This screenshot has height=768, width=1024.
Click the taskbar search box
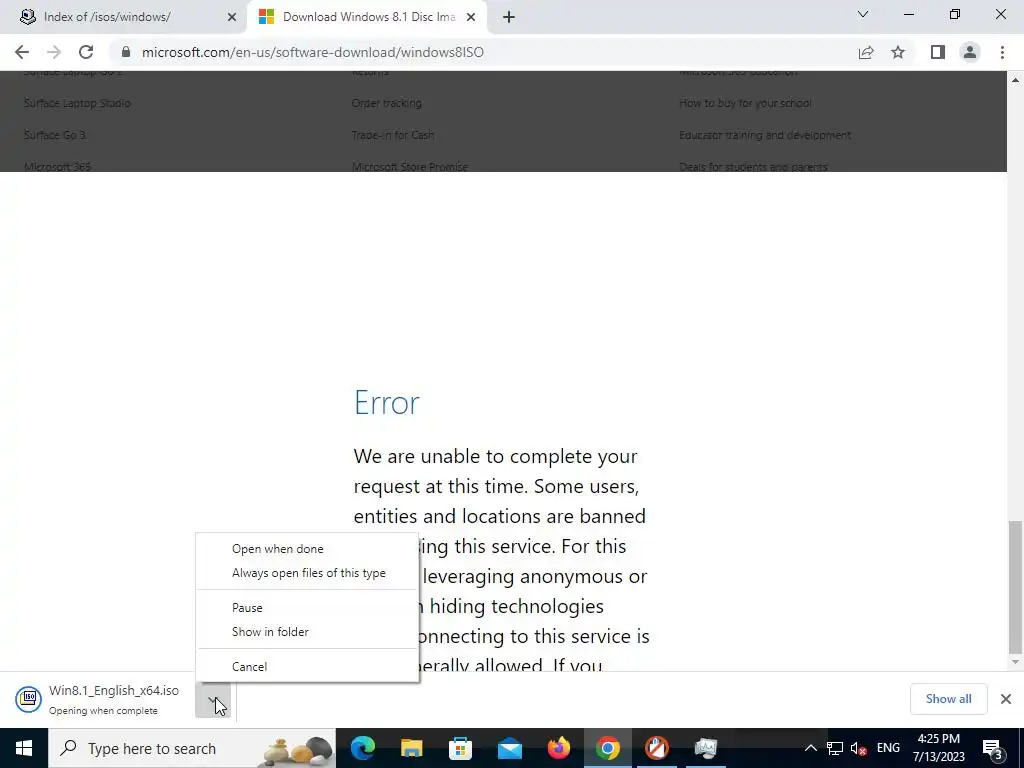tap(191, 748)
